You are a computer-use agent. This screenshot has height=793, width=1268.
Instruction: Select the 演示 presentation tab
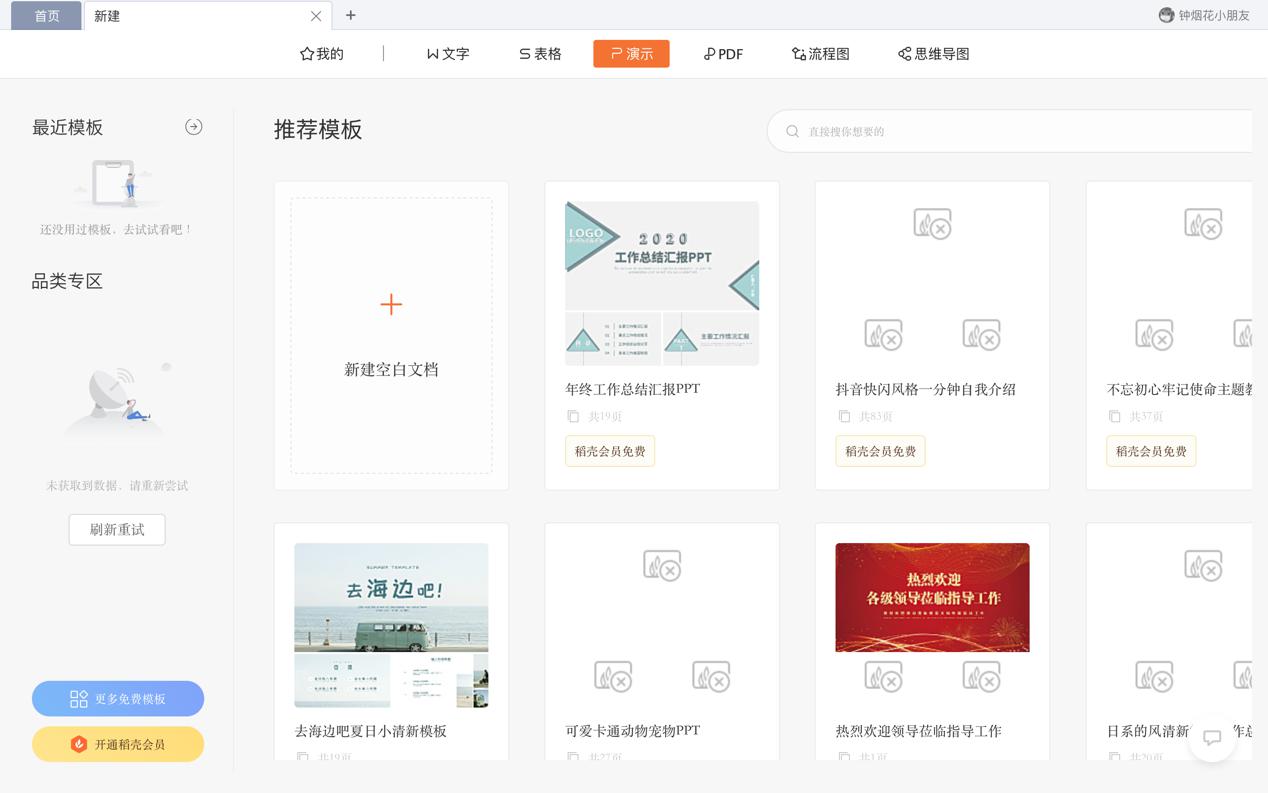pyautogui.click(x=631, y=54)
